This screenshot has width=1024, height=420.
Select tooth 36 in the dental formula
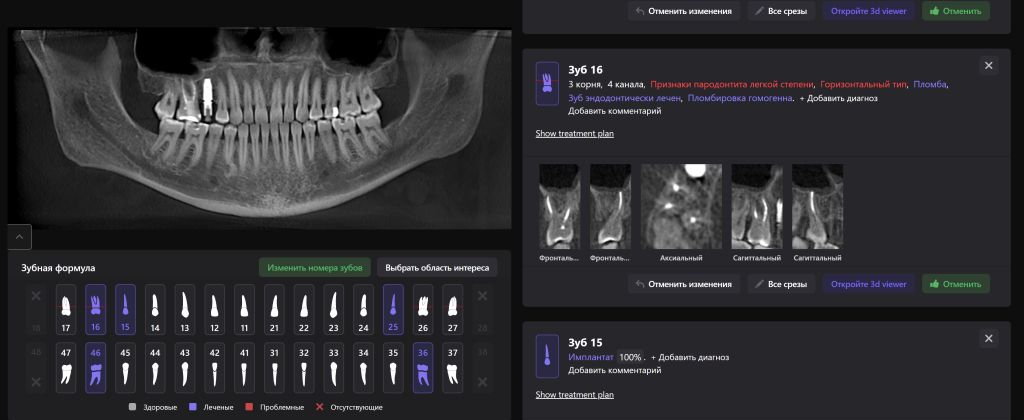pyautogui.click(x=423, y=367)
